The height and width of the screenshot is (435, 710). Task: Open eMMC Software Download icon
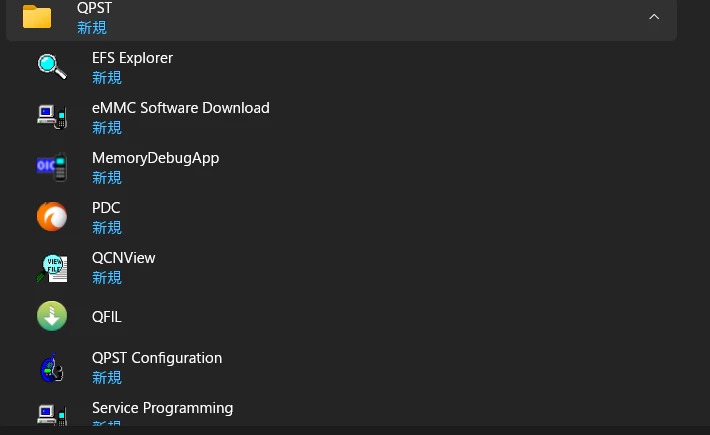pos(52,117)
